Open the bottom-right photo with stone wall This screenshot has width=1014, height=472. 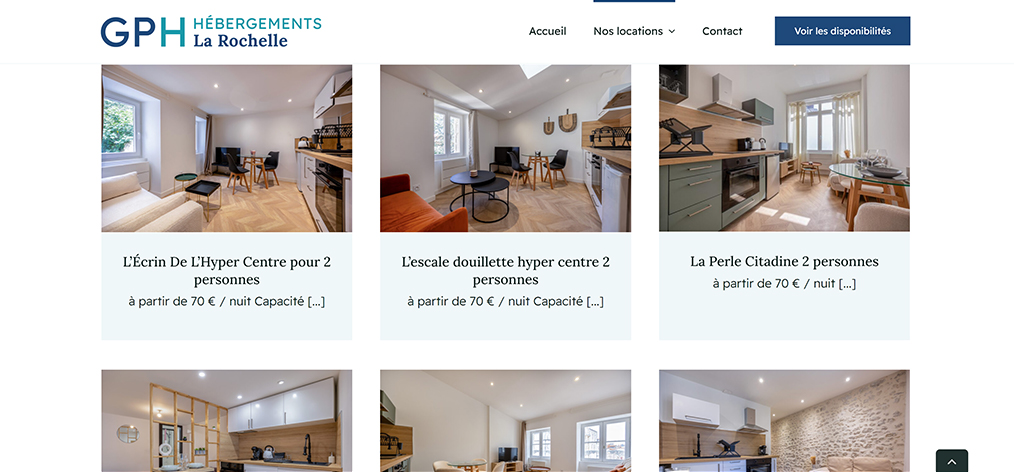784,421
